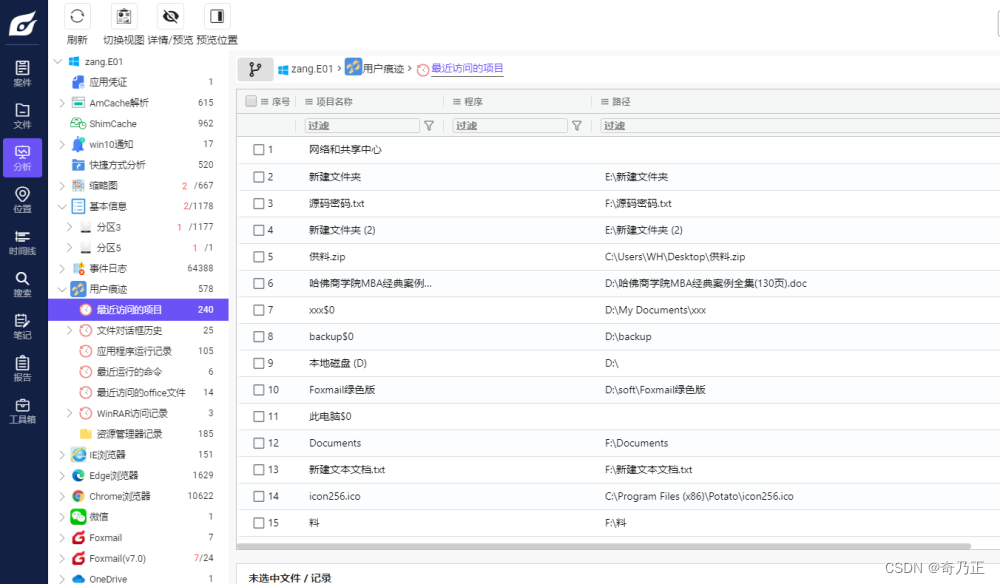
Task: Select the IE浏览器 tree node
Action: (107, 455)
